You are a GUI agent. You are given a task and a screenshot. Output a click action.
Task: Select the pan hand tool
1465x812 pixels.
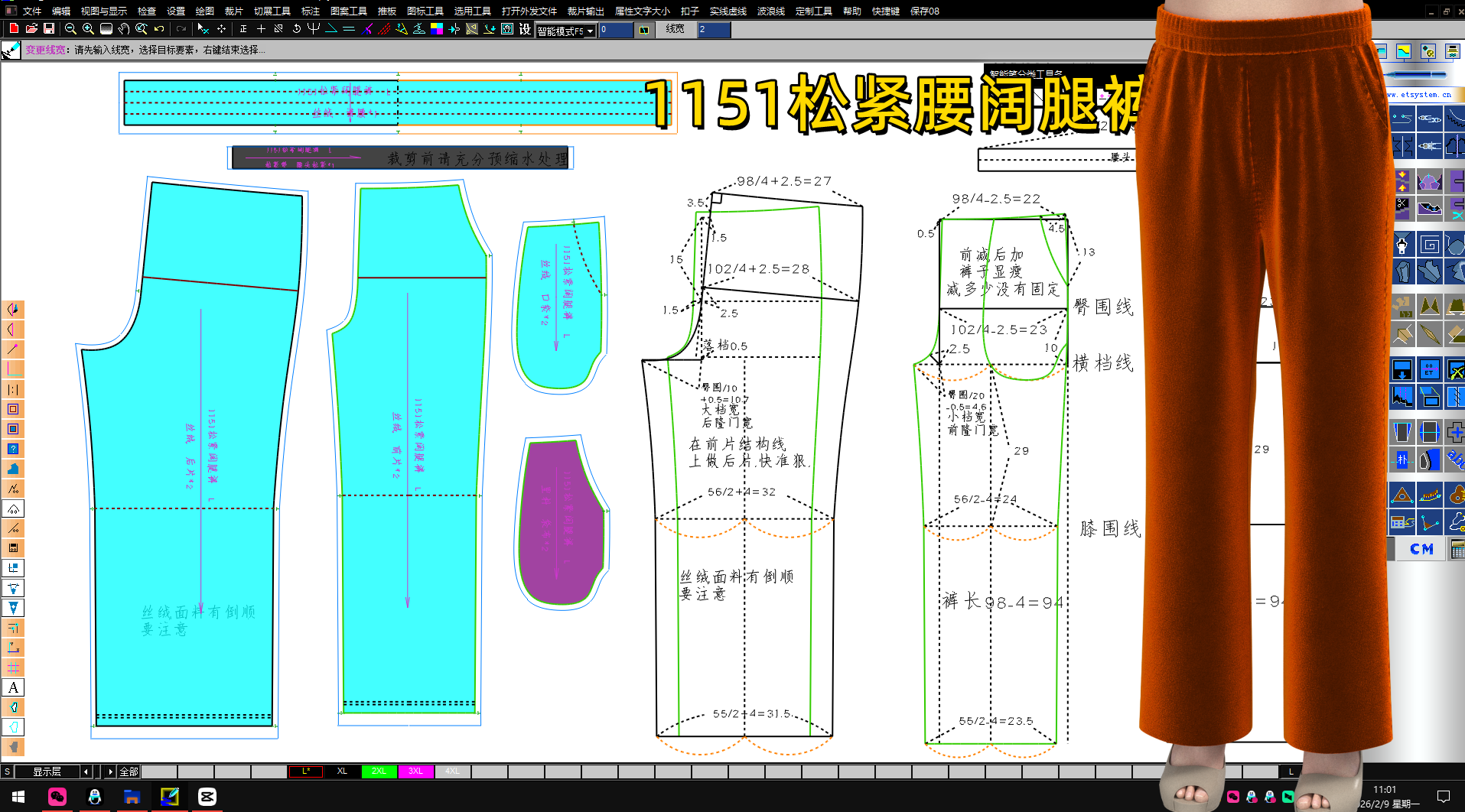coord(122,29)
